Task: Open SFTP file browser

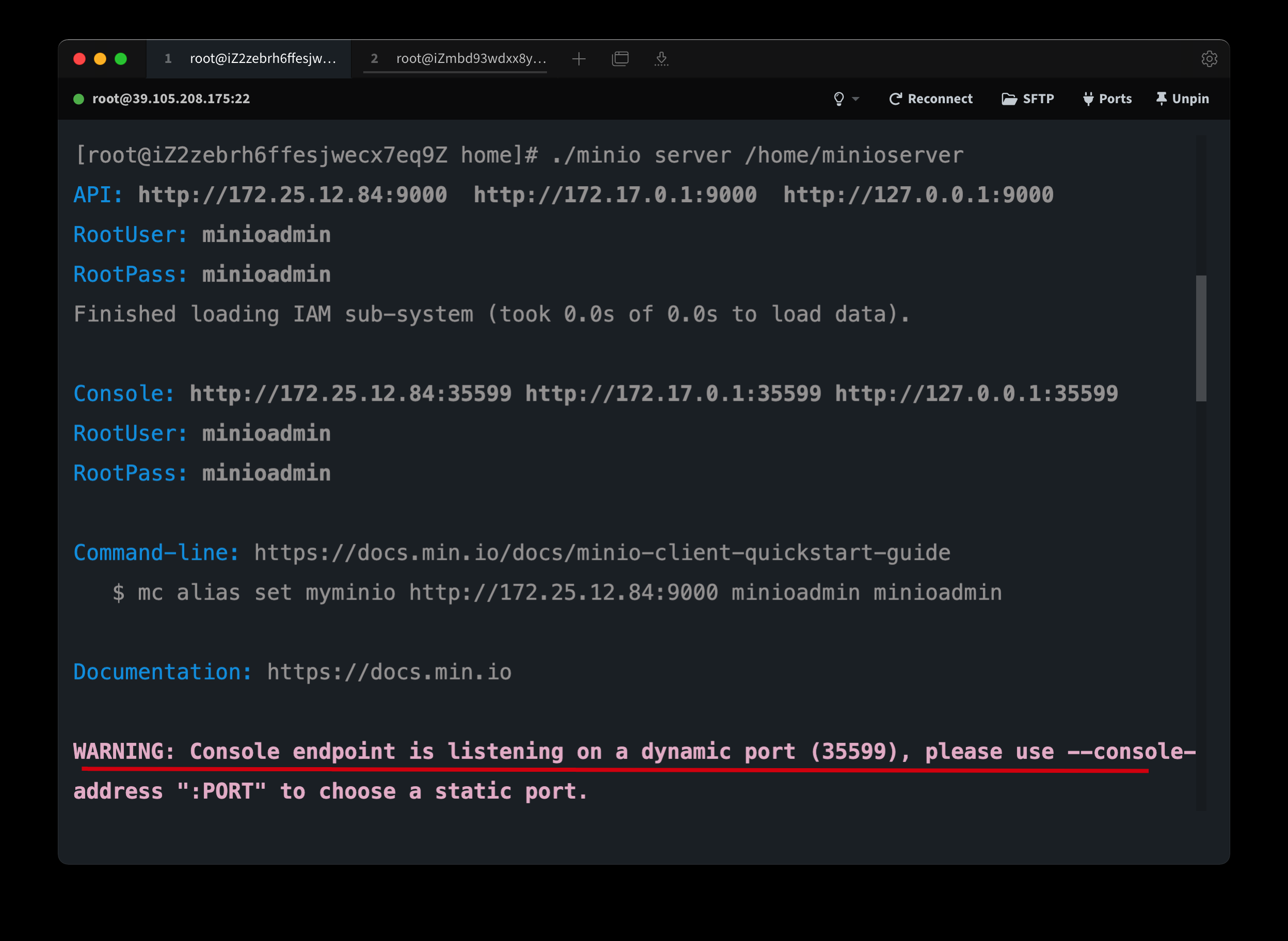Action: click(1028, 99)
